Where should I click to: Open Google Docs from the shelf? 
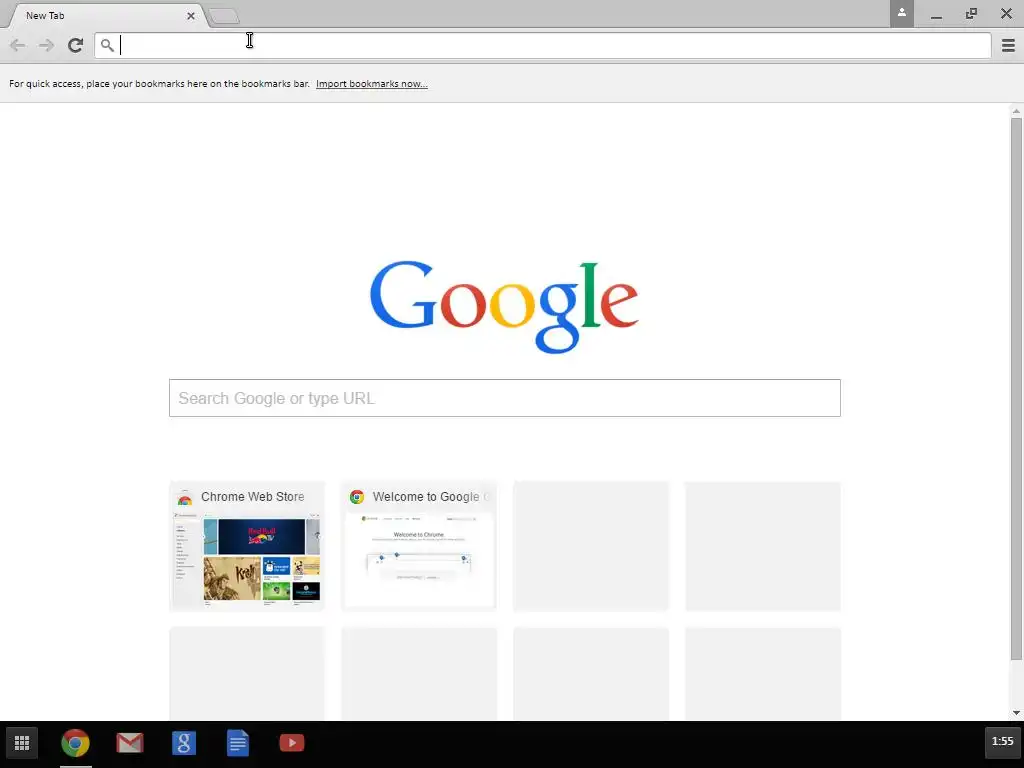[238, 743]
